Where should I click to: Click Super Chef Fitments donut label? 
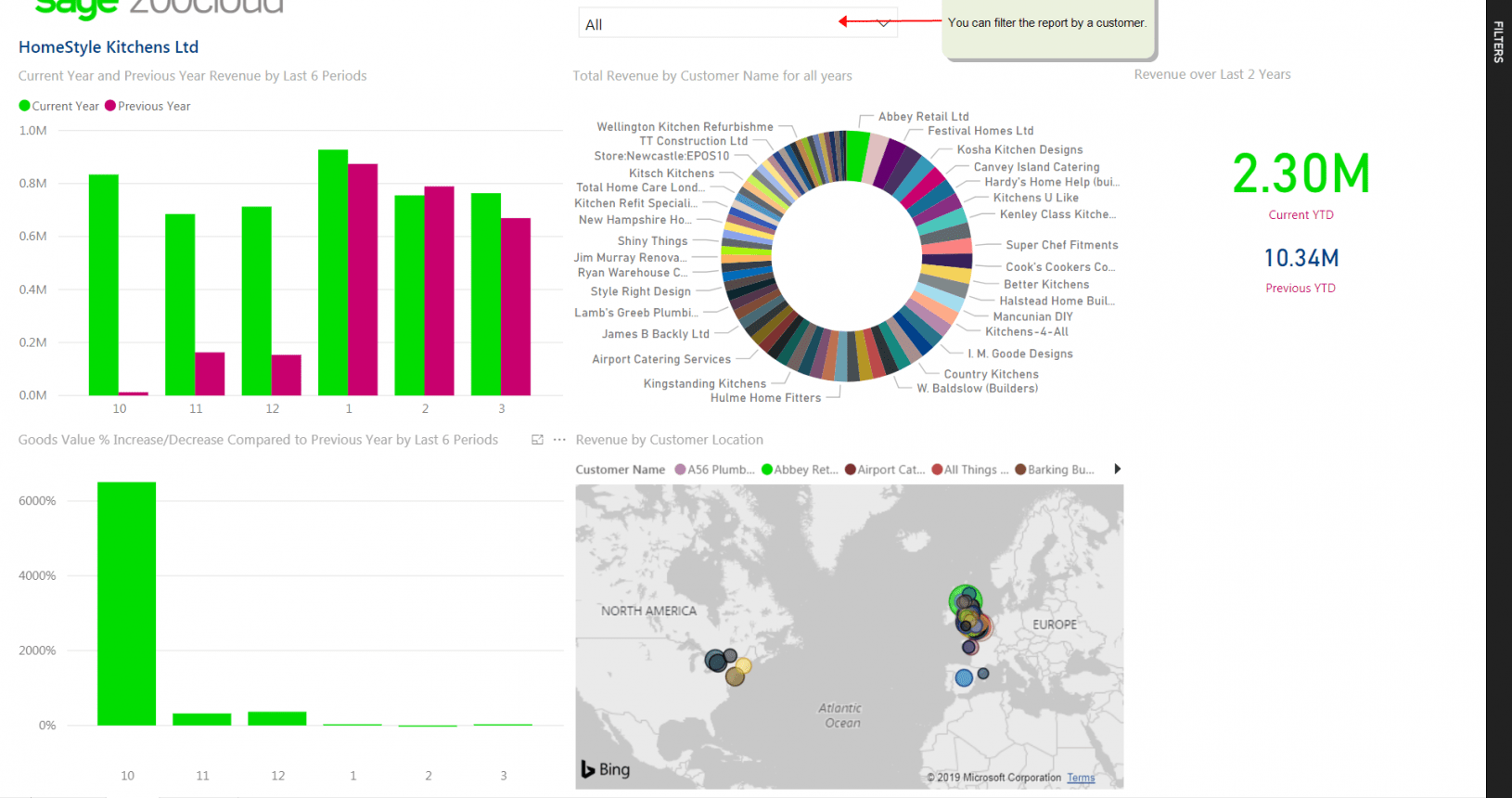pyautogui.click(x=1062, y=245)
